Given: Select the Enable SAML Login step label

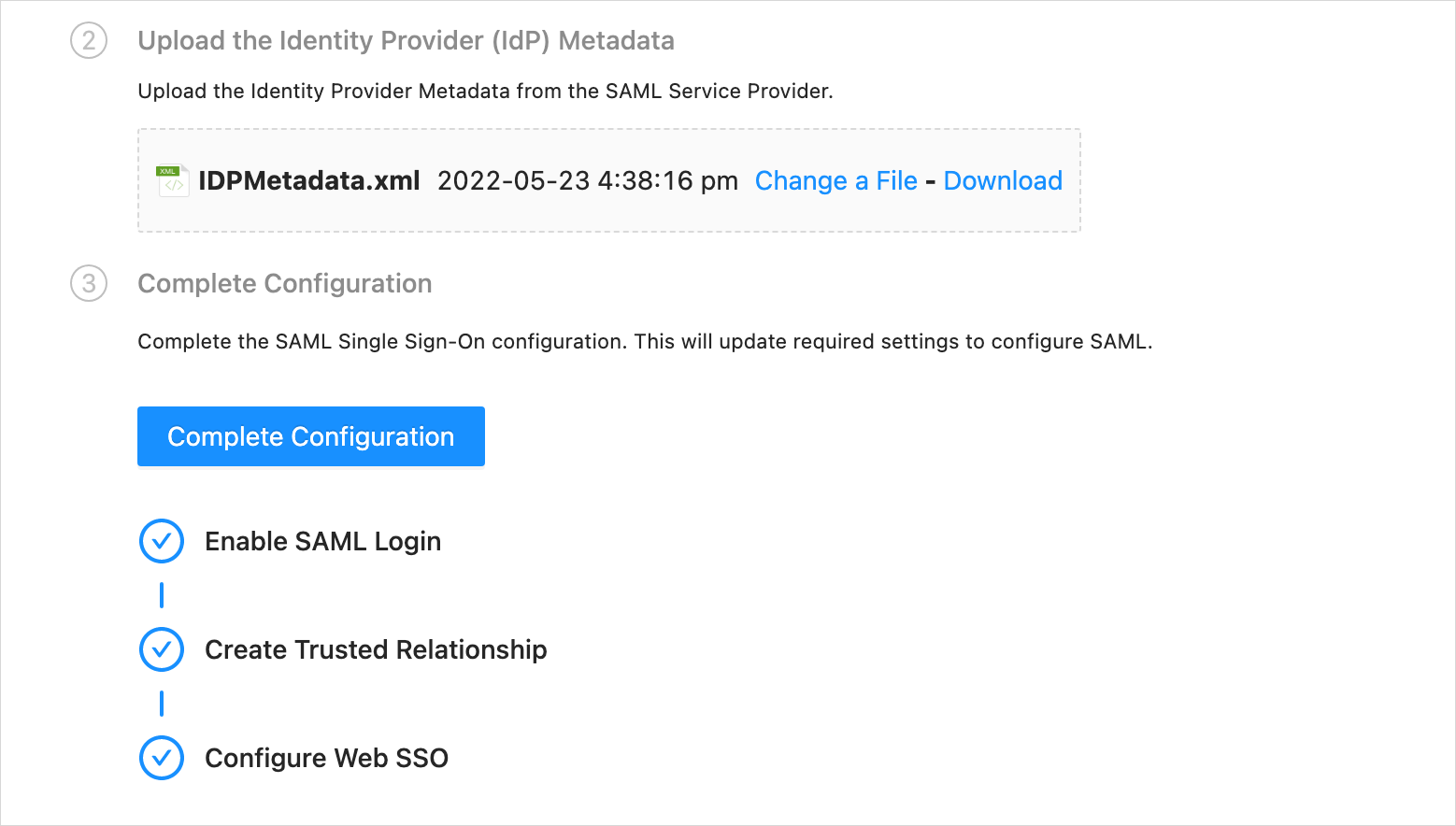Looking at the screenshot, I should [x=322, y=542].
